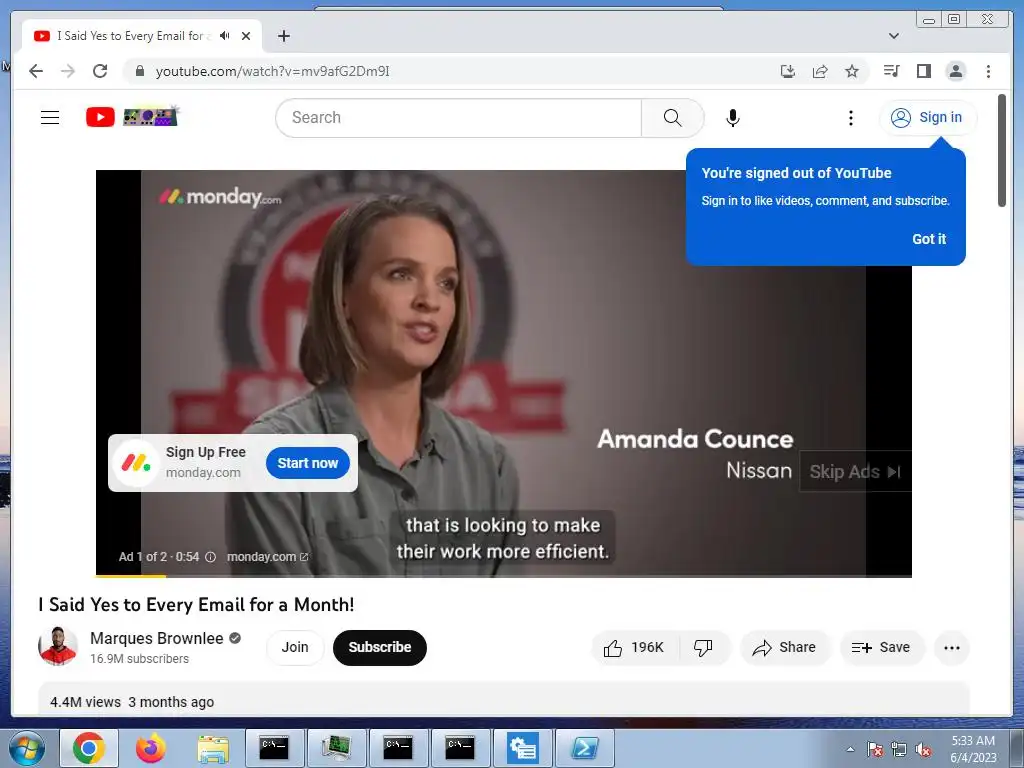Like the video with thumbs up
1024x768 pixels.
[633, 647]
